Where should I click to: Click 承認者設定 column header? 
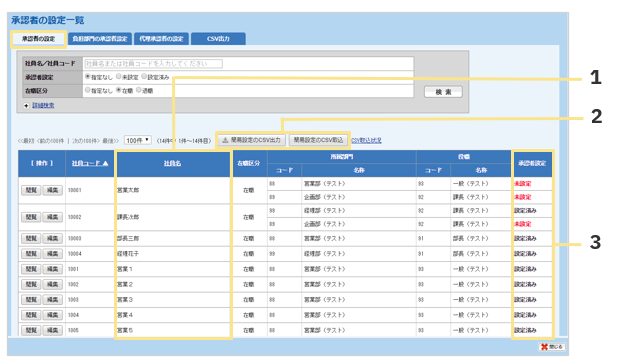tap(532, 163)
